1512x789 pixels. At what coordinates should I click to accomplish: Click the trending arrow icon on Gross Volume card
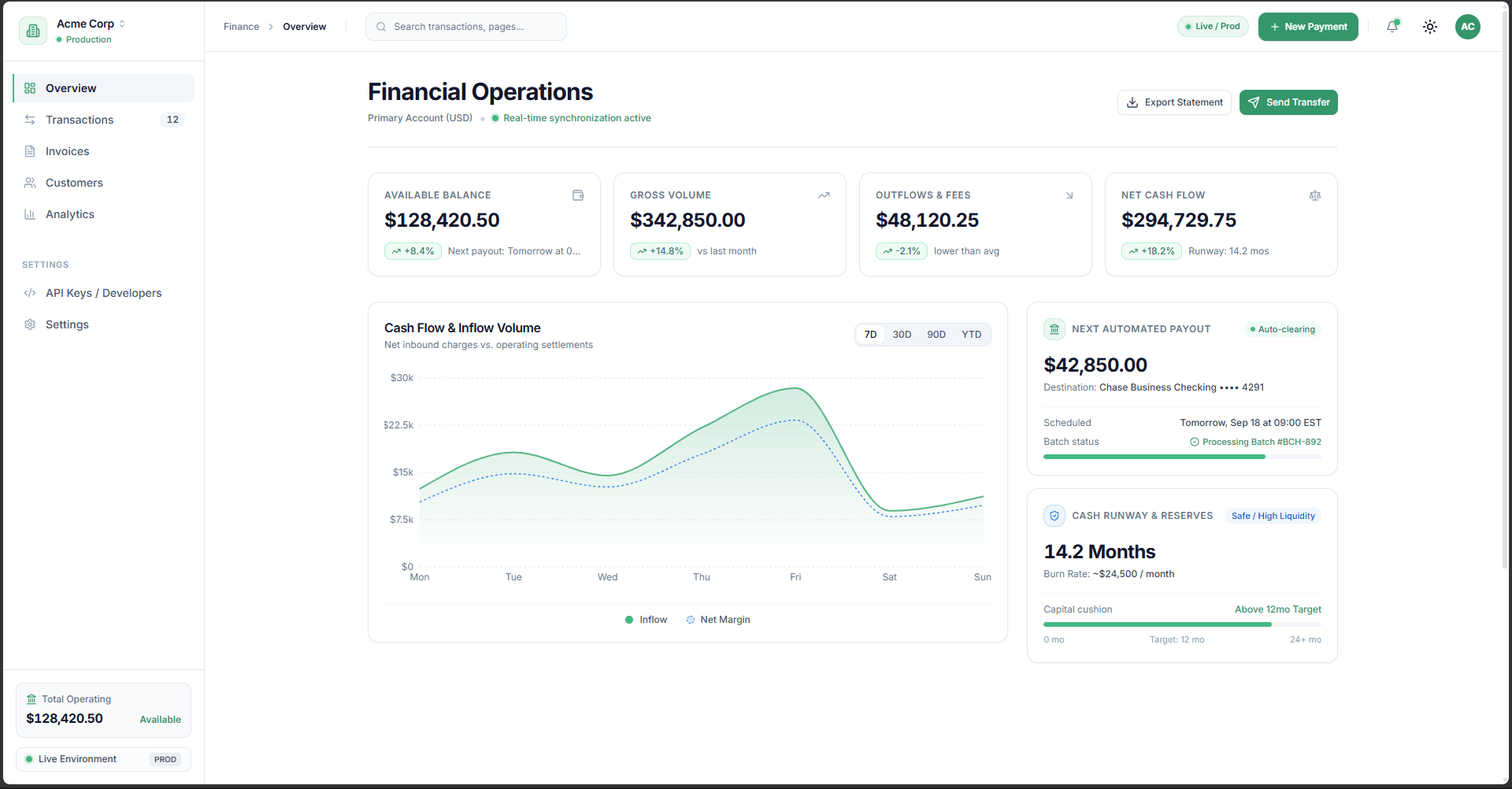click(824, 195)
